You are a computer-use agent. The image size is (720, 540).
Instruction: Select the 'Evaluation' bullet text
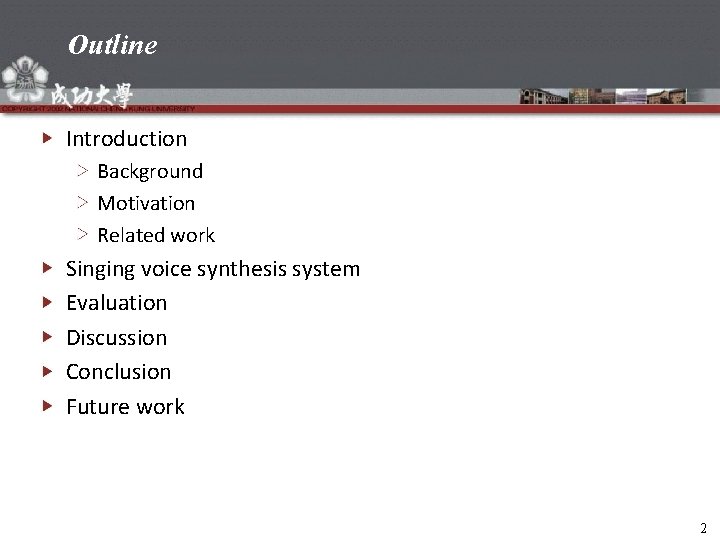click(x=117, y=303)
